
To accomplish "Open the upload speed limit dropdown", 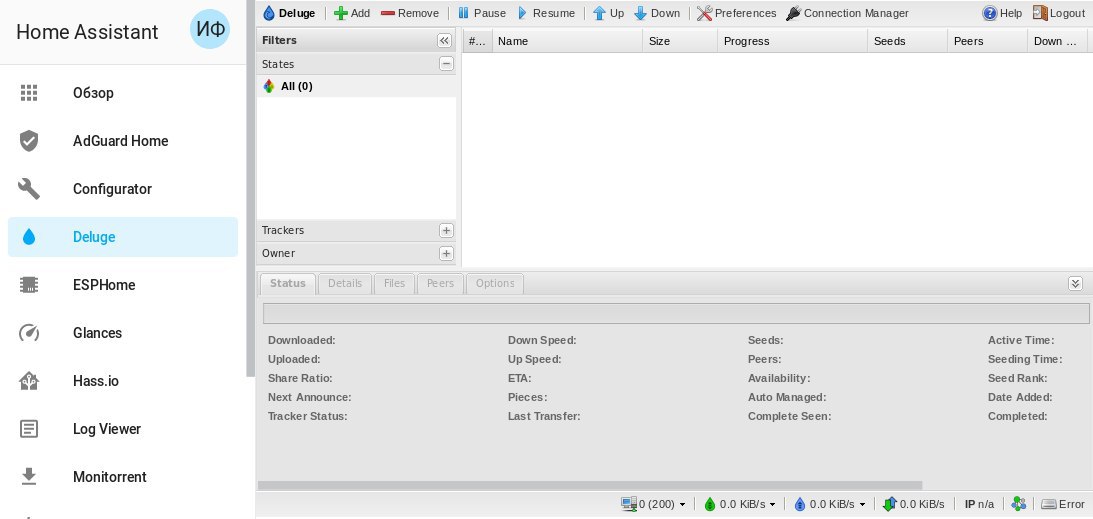I will click(829, 504).
